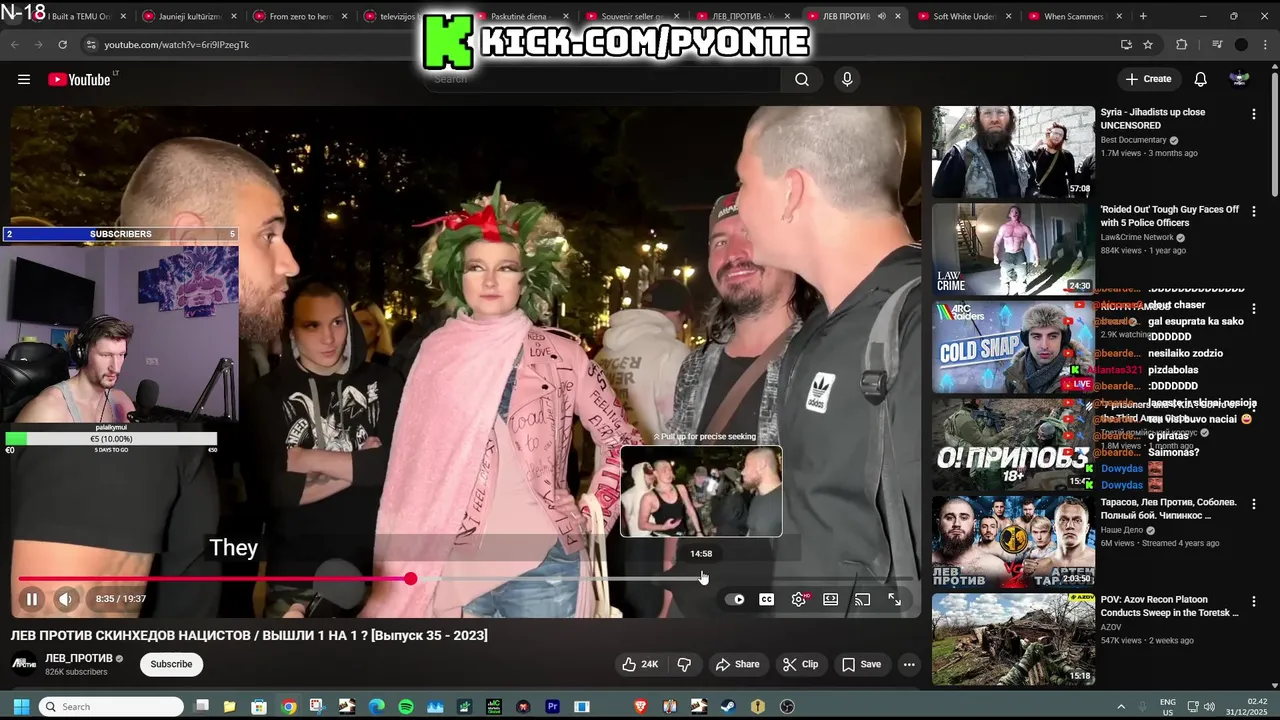The image size is (1280, 720).
Task: Open Premiere Pro from the taskbar
Action: (552, 706)
